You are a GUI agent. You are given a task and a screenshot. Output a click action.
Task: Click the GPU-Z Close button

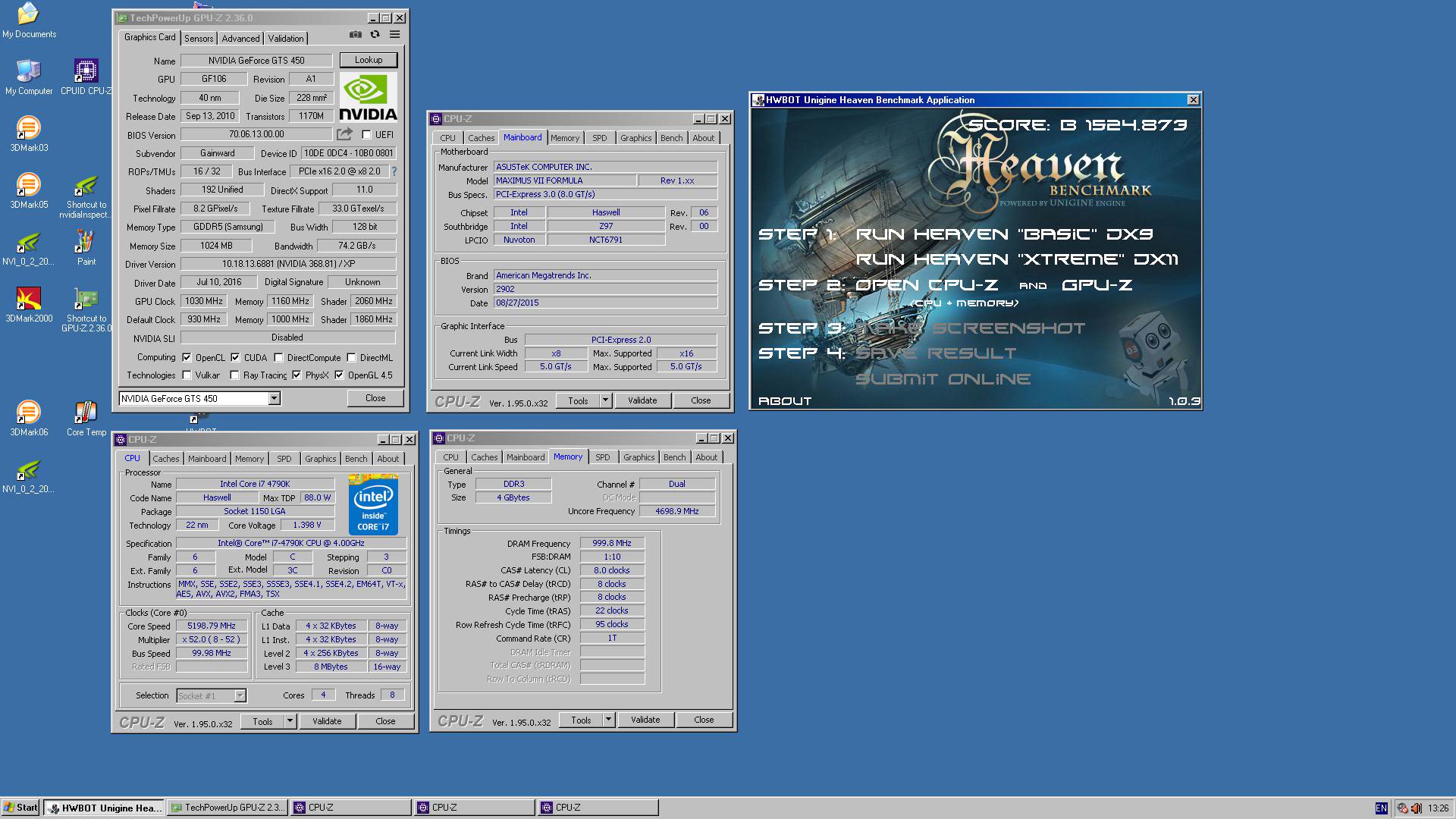coord(375,398)
